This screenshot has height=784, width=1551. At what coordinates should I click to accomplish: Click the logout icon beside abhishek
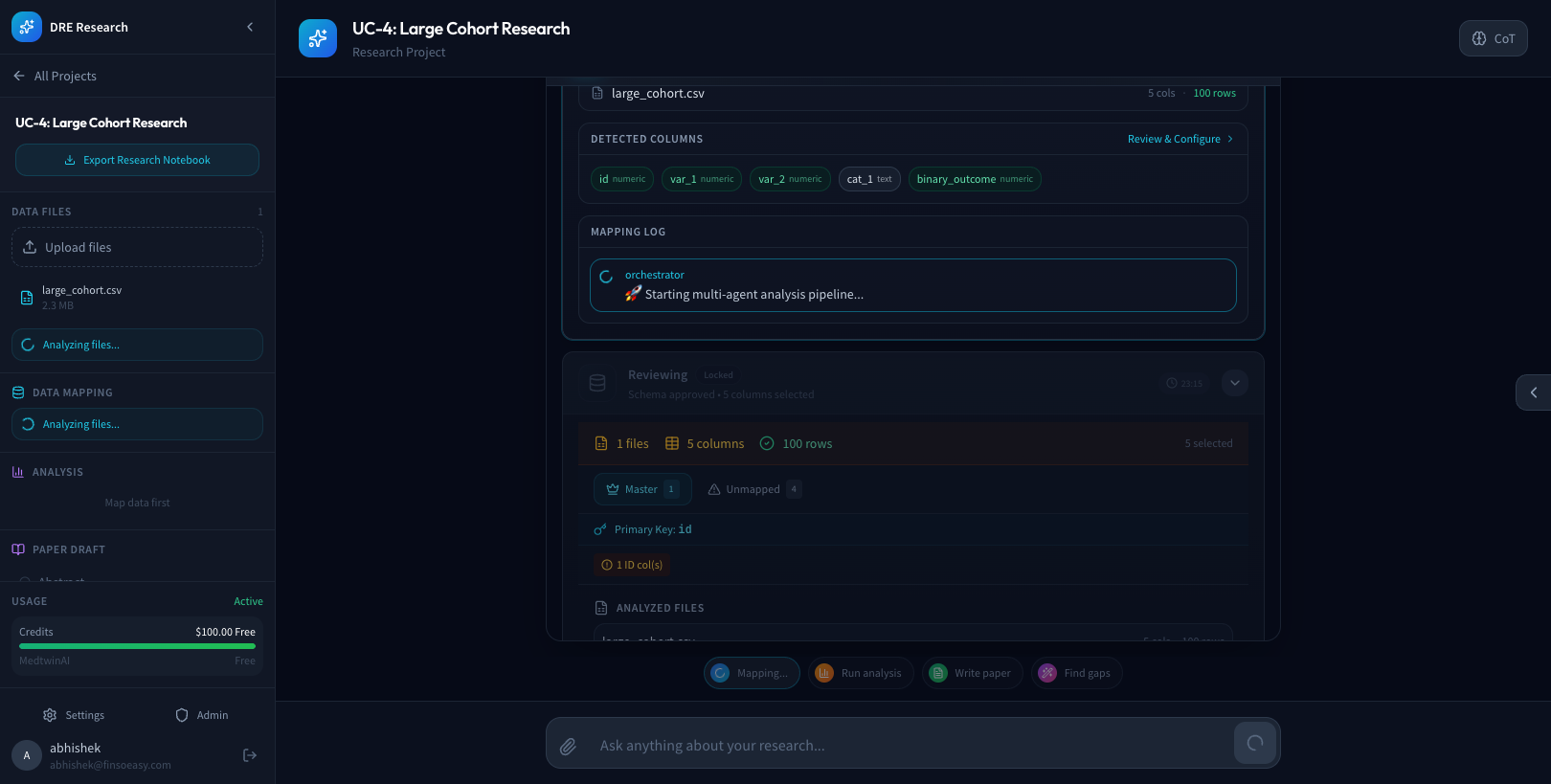[x=250, y=755]
